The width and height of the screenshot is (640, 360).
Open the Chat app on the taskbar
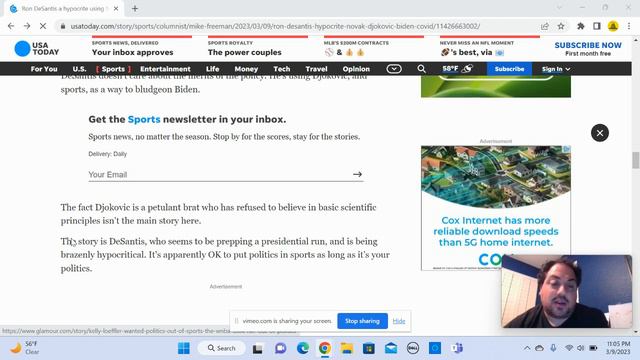click(280, 349)
